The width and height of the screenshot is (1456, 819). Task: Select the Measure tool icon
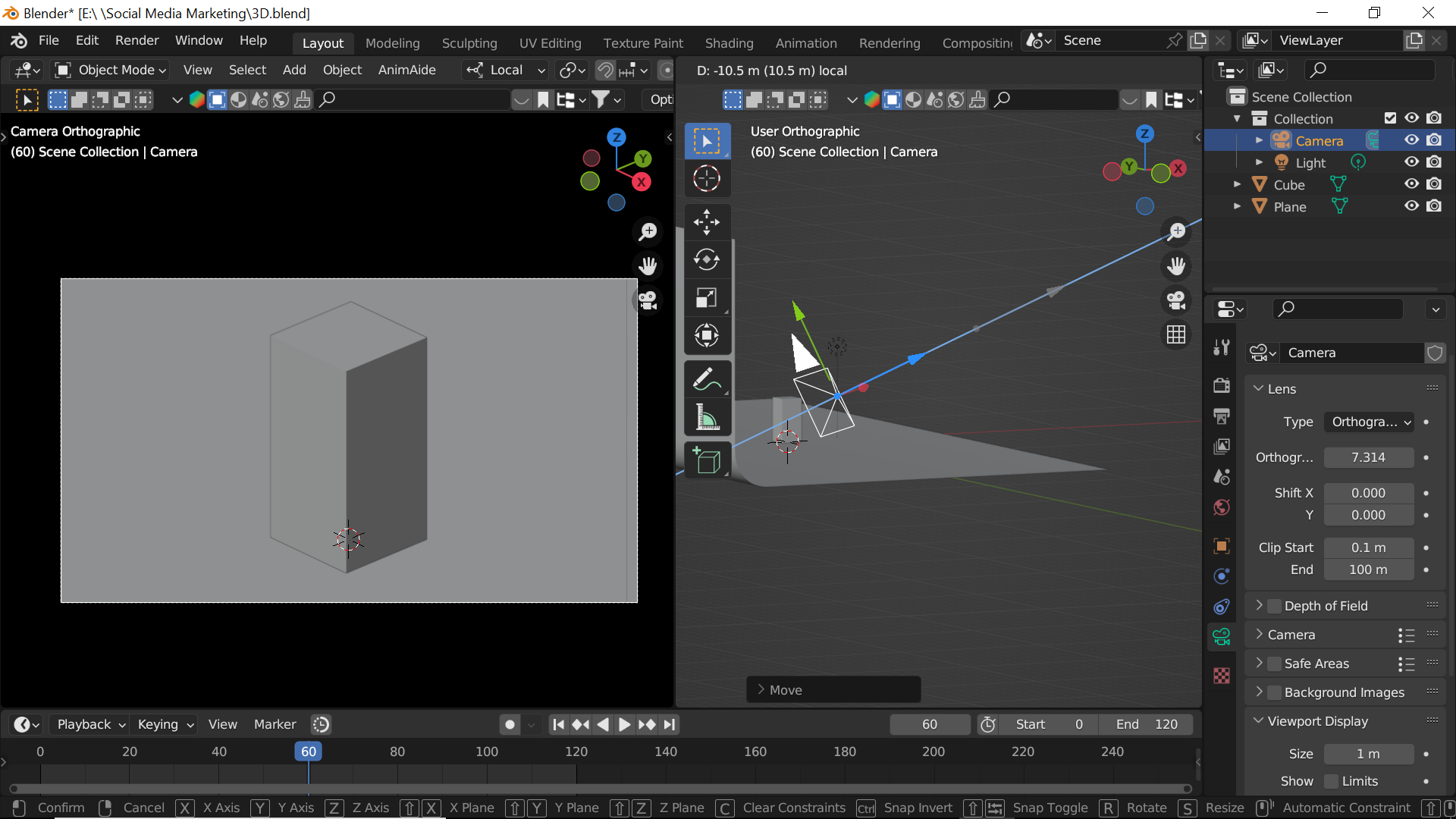pos(707,418)
